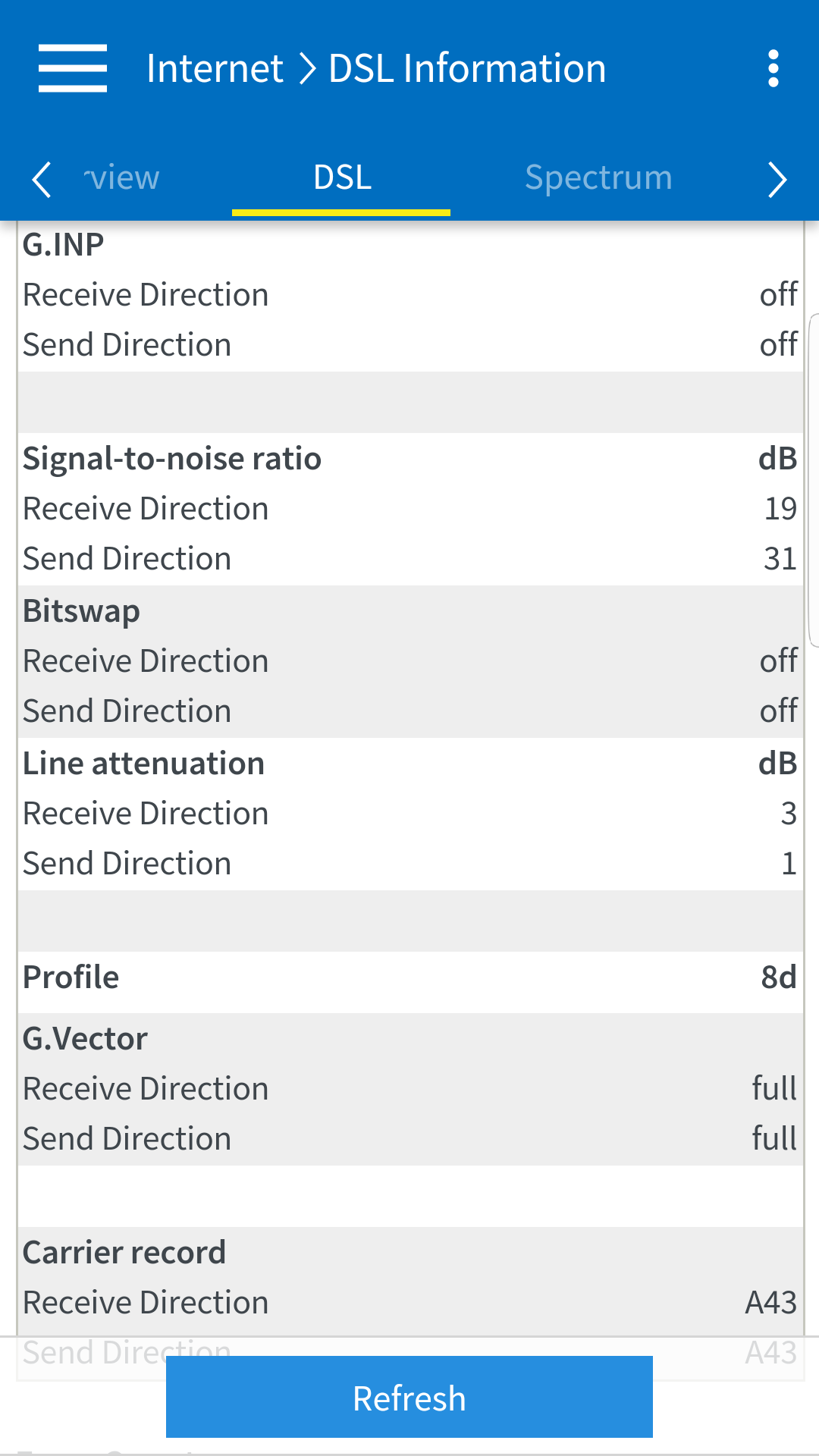Tap the signal-to-noise receive value 19
Viewport: 819px width, 1456px height.
coord(780,509)
